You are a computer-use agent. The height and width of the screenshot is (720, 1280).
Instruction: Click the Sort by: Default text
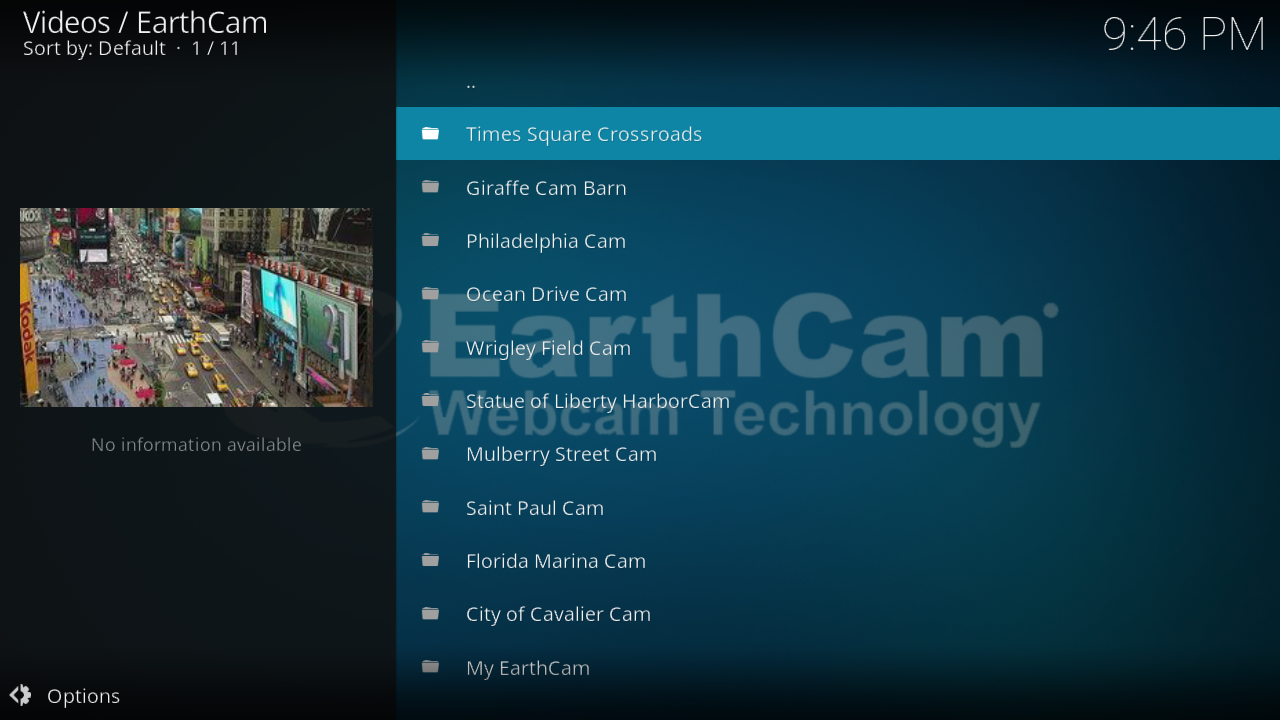tap(94, 48)
